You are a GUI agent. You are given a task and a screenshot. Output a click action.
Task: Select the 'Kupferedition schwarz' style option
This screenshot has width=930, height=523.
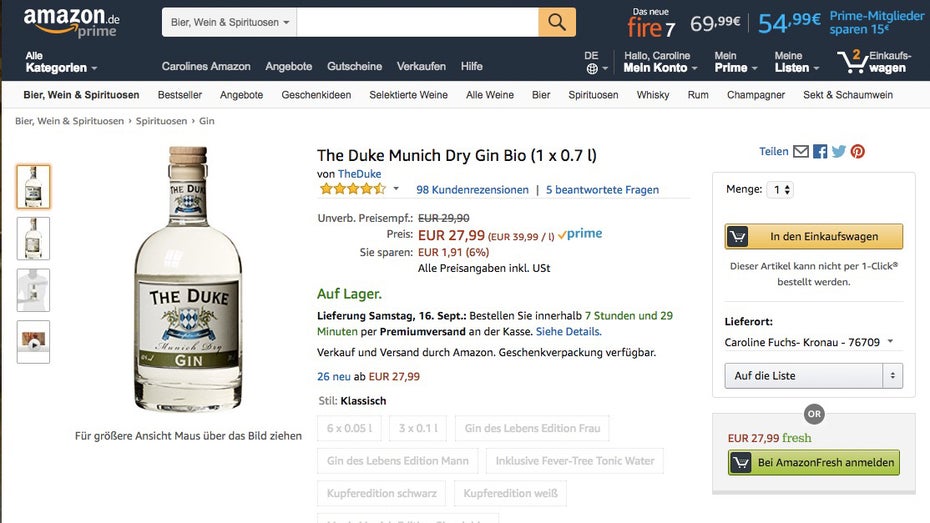tap(381, 493)
